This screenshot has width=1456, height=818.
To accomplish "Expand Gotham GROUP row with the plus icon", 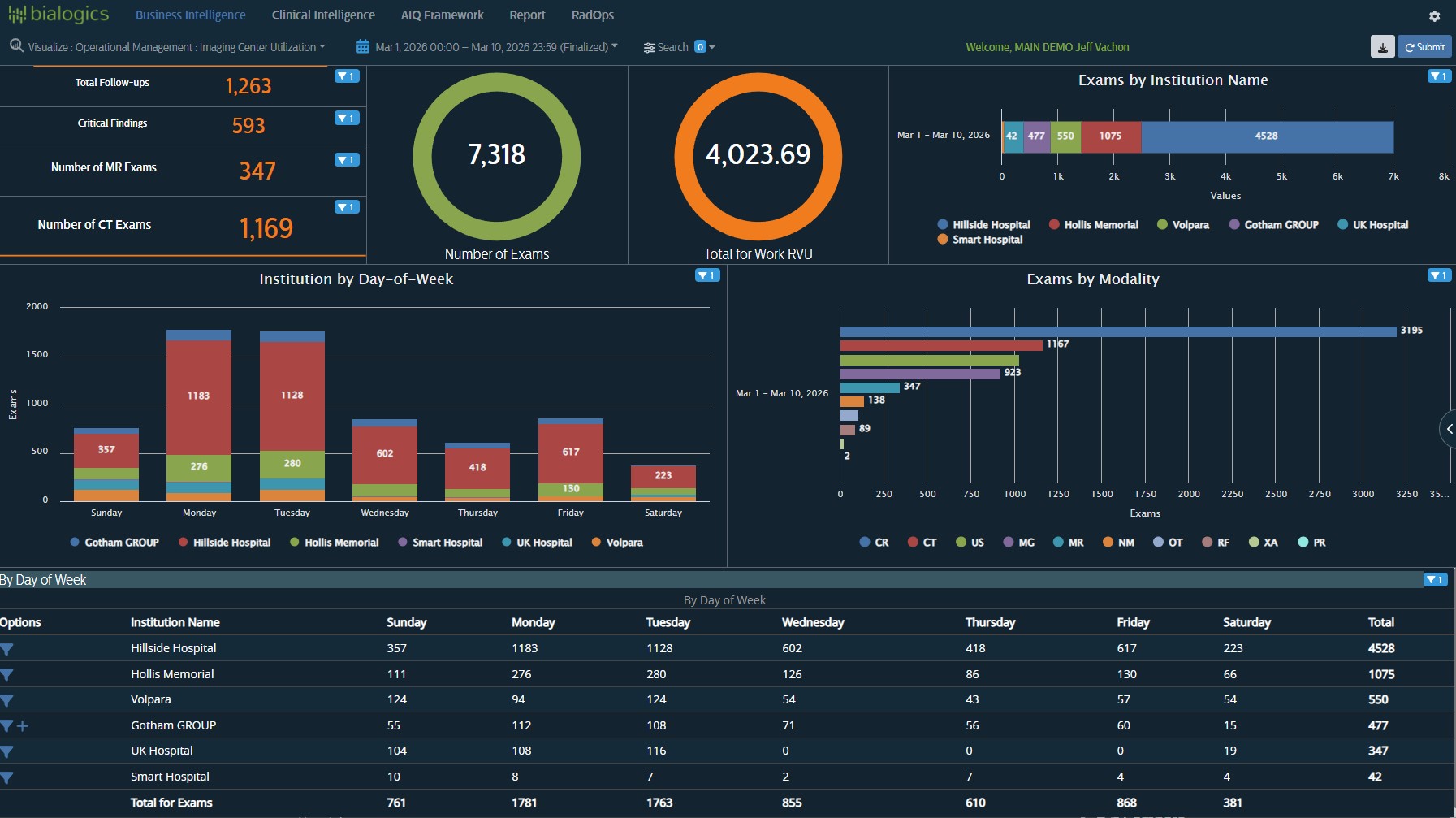I will pyautogui.click(x=22, y=725).
